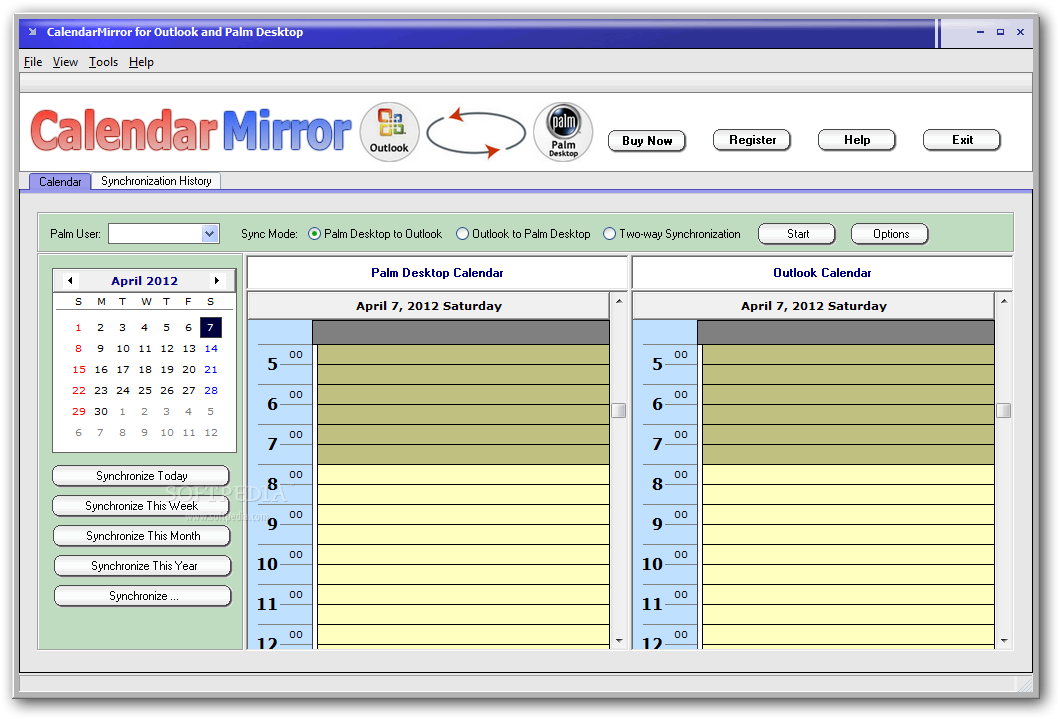Click Palm calendar scroll down arrow
Viewport: 1060px width, 719px height.
pyautogui.click(x=619, y=641)
